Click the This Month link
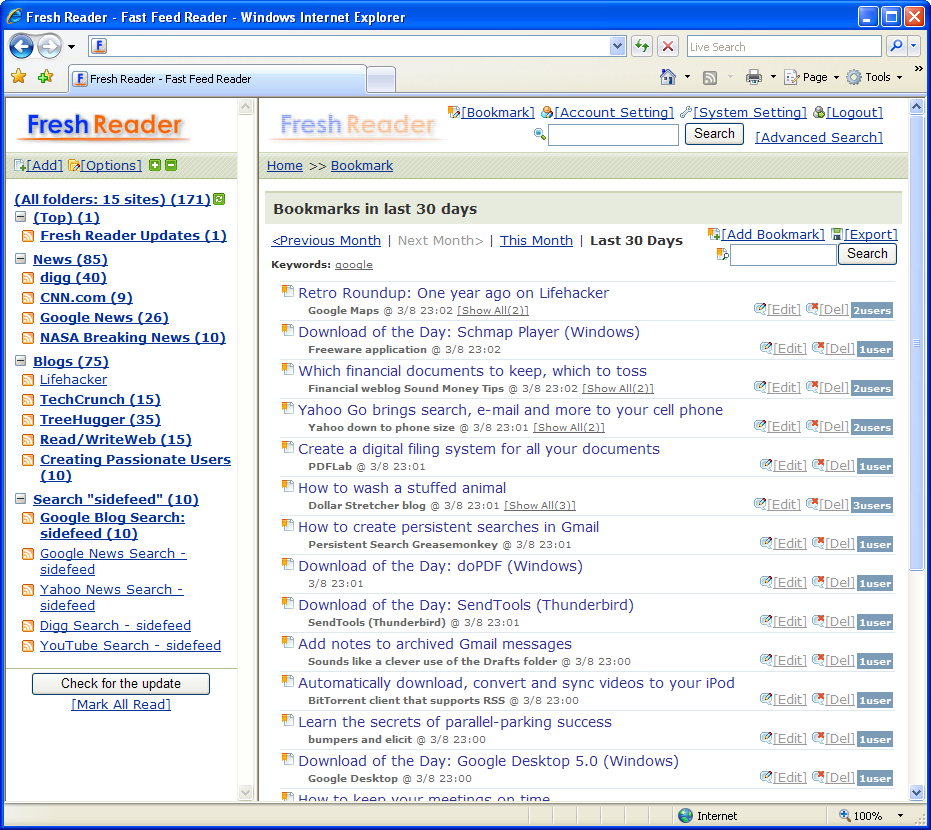This screenshot has width=931, height=830. click(536, 240)
